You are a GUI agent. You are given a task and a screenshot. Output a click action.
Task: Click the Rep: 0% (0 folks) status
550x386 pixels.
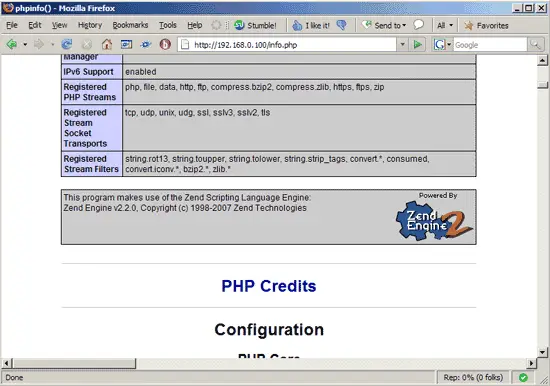click(473, 378)
